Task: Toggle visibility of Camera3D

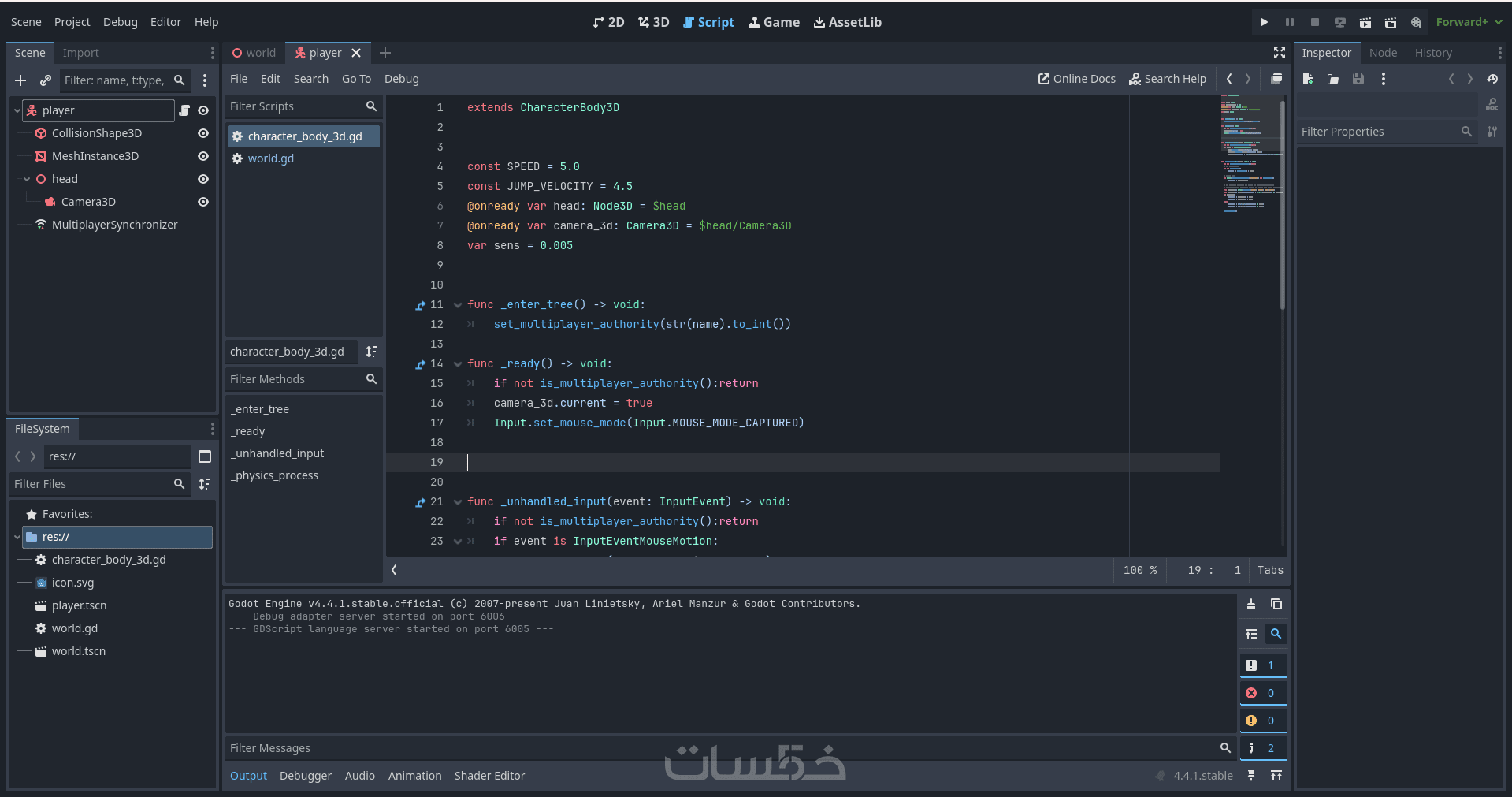Action: coord(203,202)
